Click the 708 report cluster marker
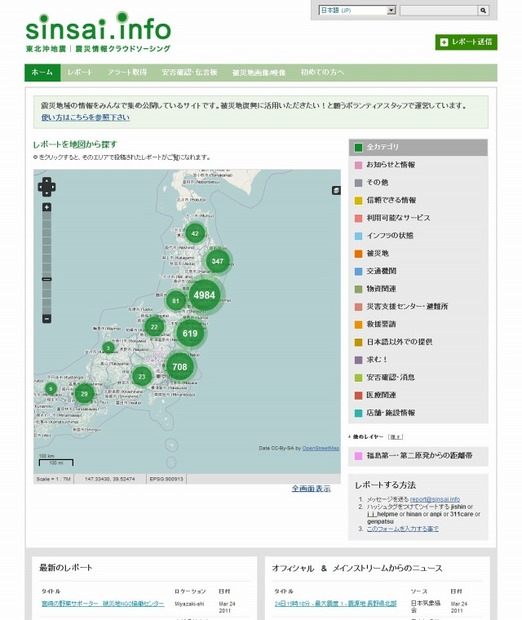522x620 pixels. pos(180,367)
